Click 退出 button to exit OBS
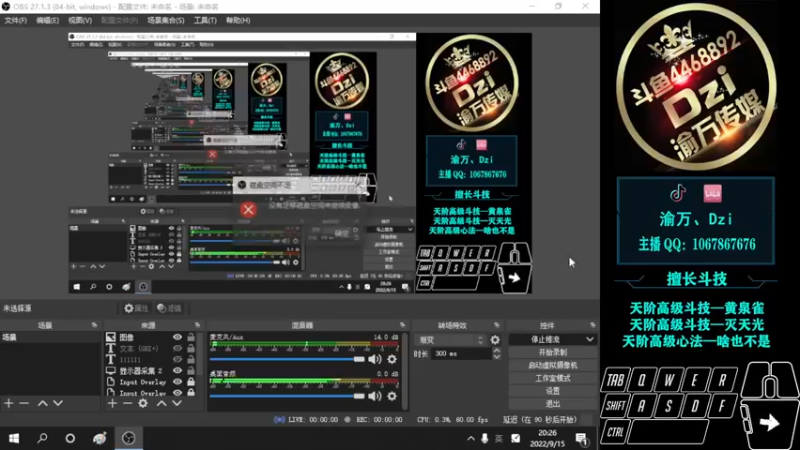The width and height of the screenshot is (800, 450). [553, 404]
